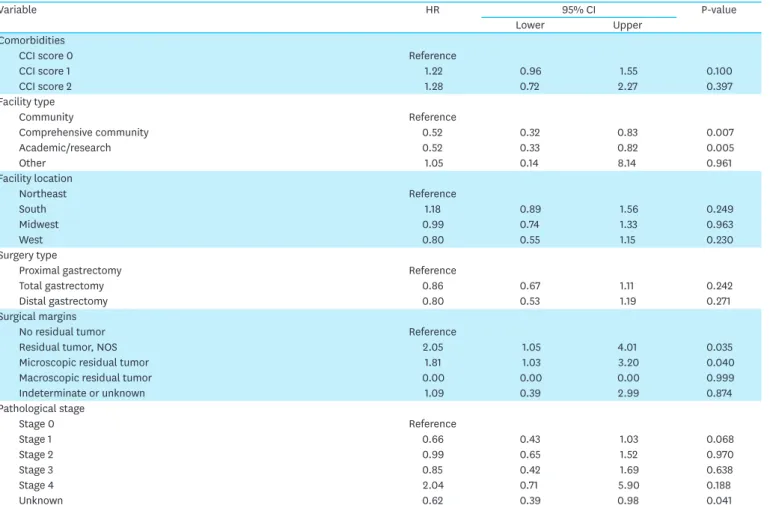The height and width of the screenshot is (505, 770).
Task: Click P-value 0.005 for Academic/research
Action: click(720, 148)
